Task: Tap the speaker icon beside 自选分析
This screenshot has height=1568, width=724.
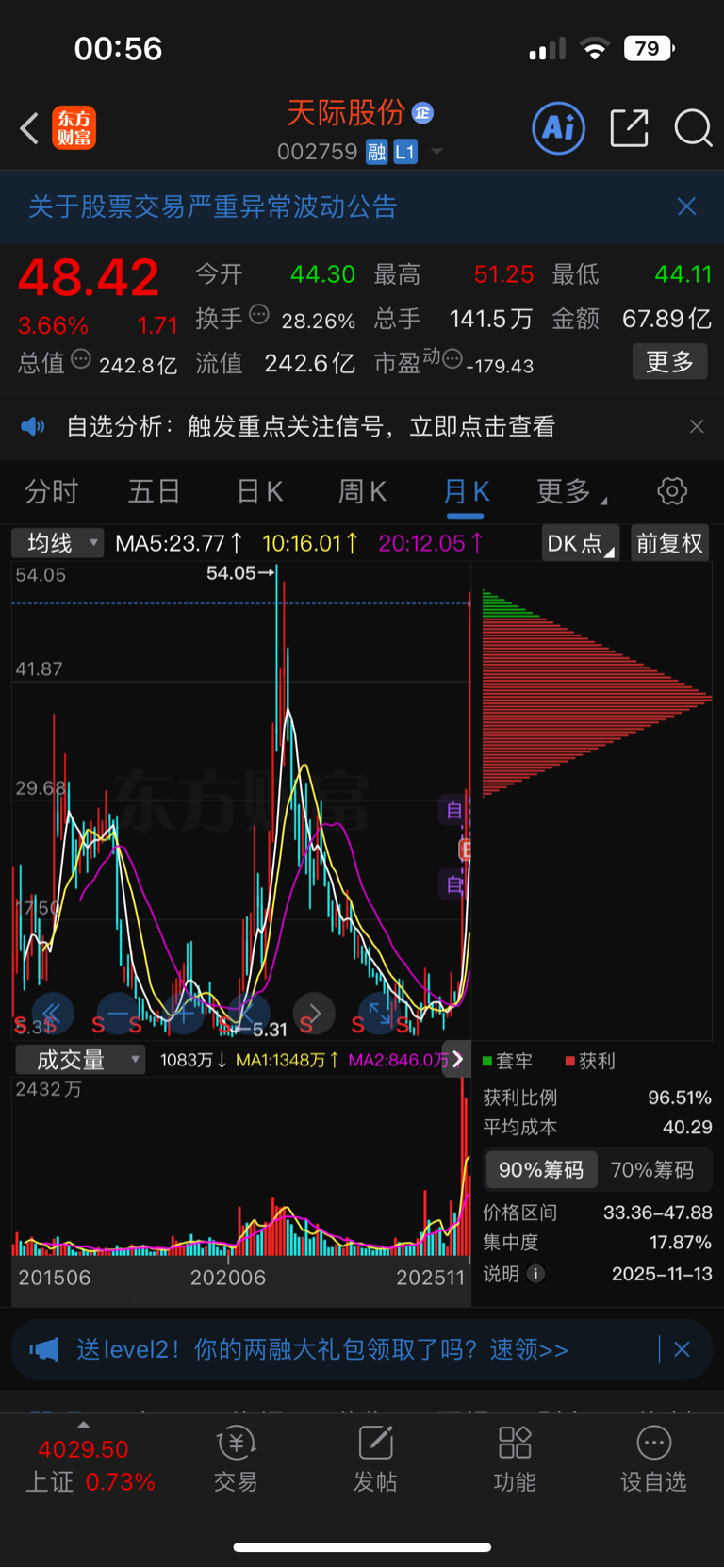Action: tap(33, 427)
